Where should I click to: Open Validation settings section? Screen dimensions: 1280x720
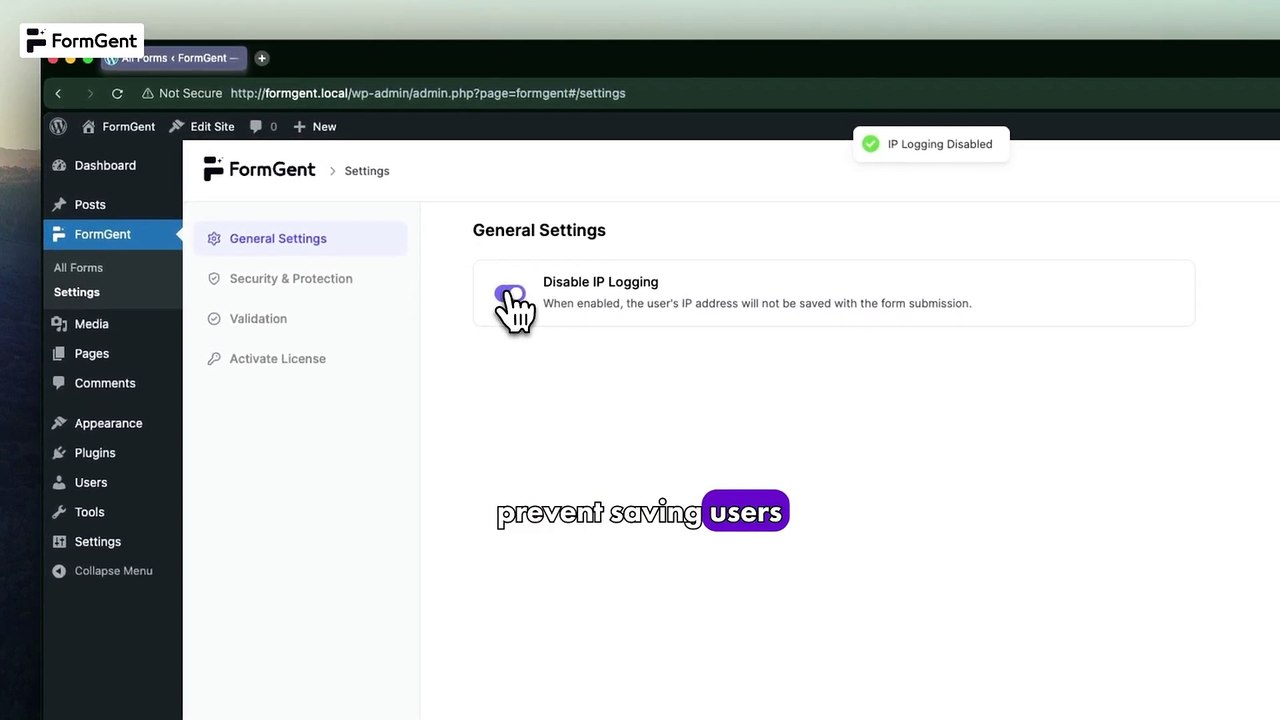tap(300, 318)
